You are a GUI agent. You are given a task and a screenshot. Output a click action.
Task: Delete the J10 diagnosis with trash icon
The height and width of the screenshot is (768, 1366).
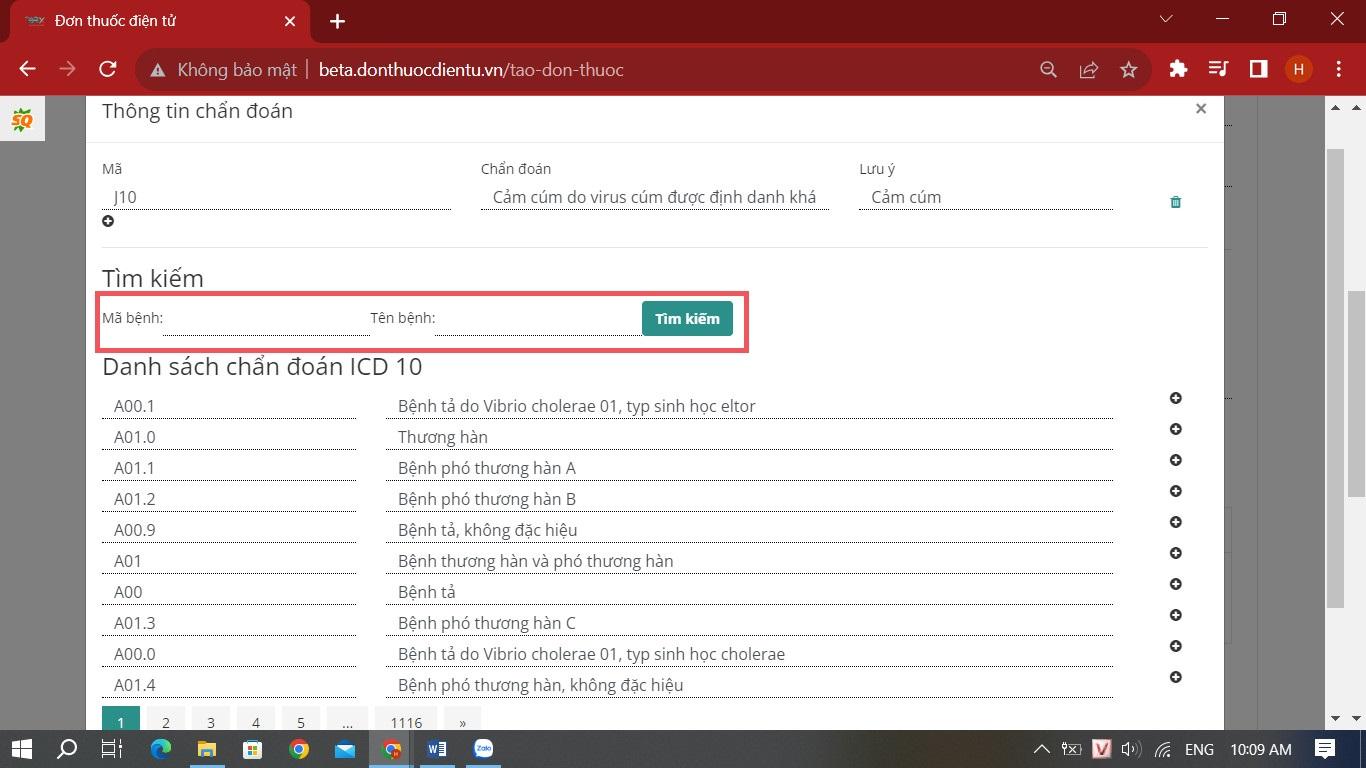click(x=1176, y=202)
